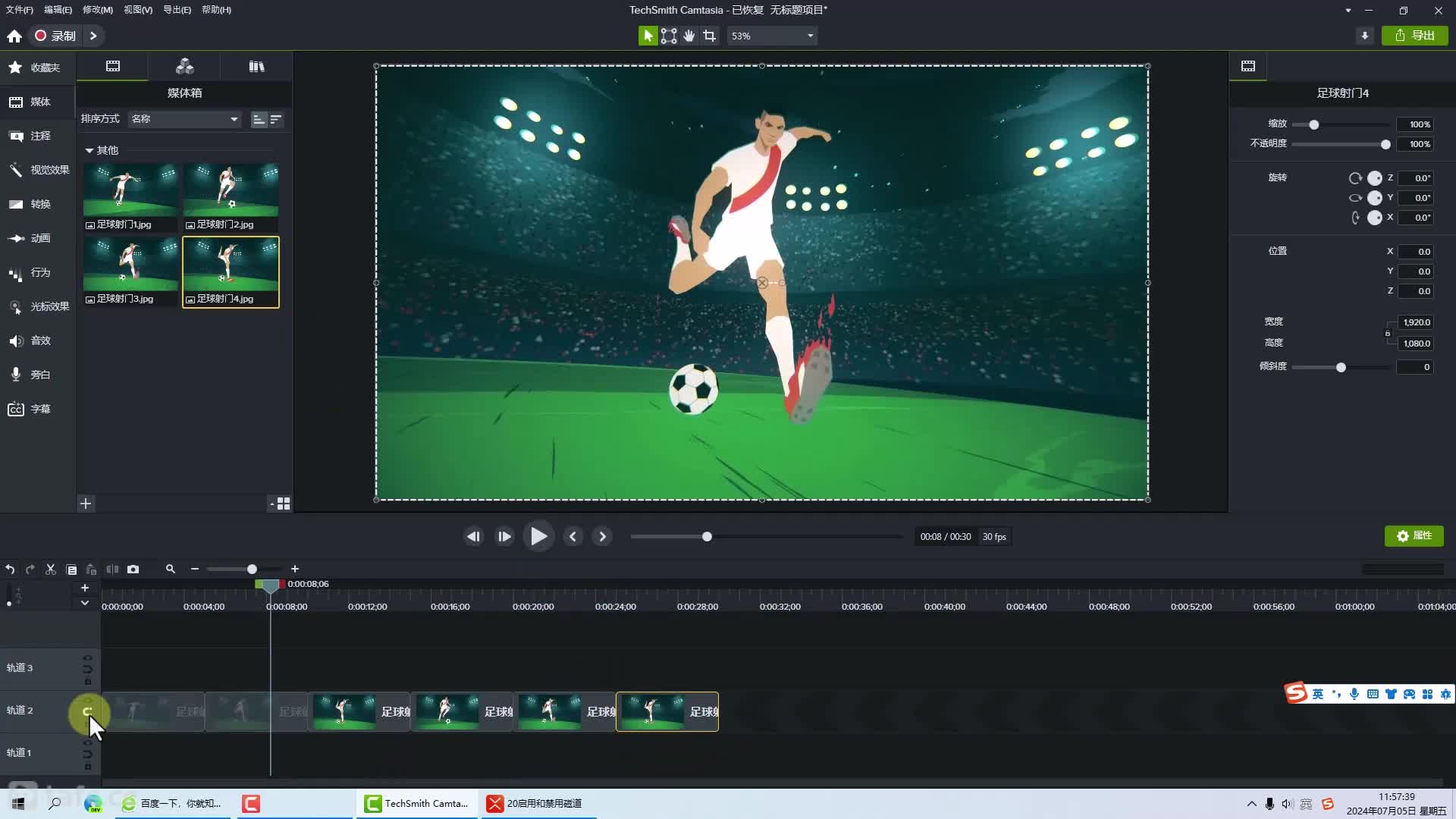
Task: Capture a frame snapshot with camera icon
Action: tap(133, 569)
